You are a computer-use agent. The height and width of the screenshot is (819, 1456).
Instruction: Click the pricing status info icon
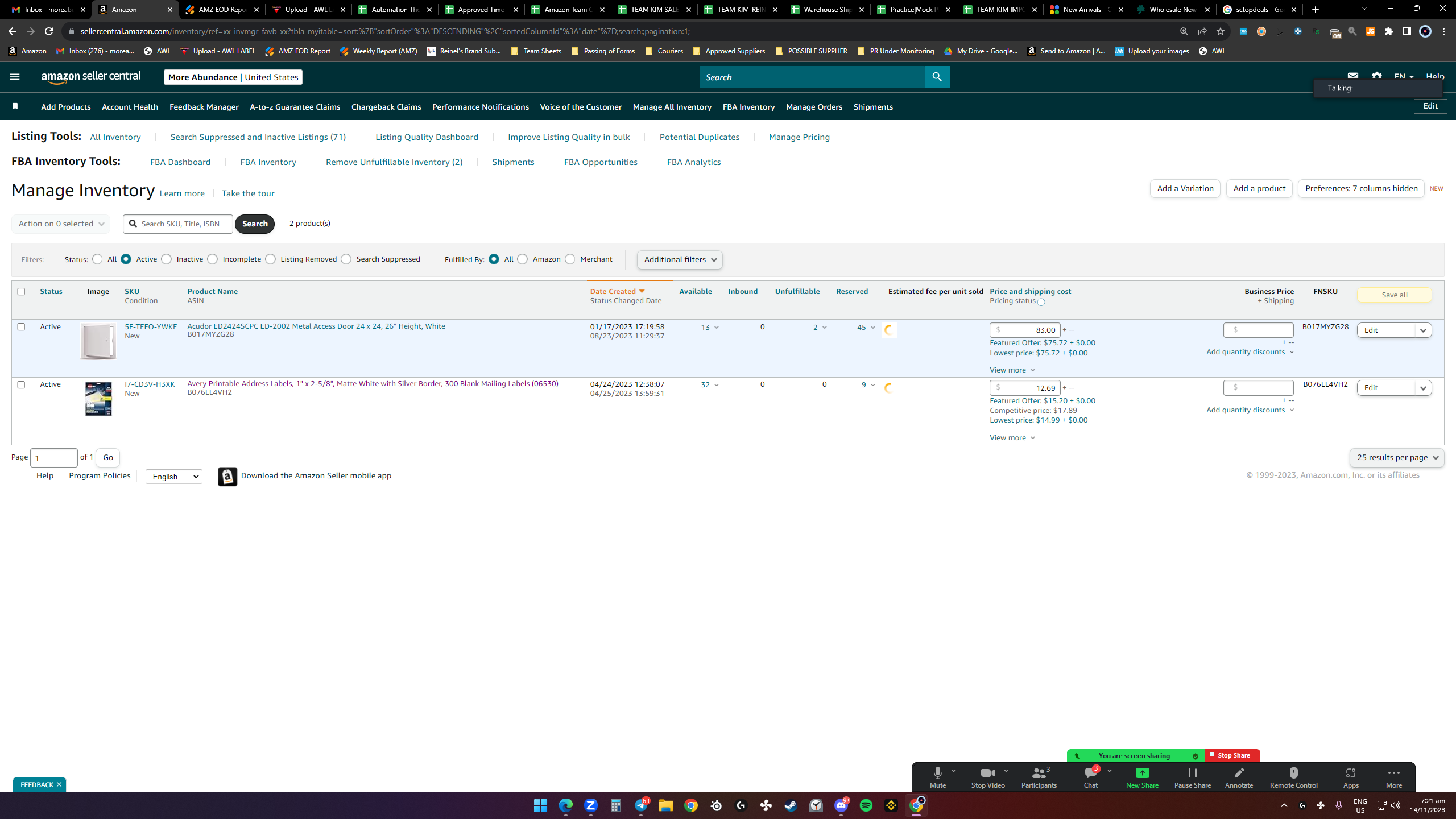tap(1041, 302)
